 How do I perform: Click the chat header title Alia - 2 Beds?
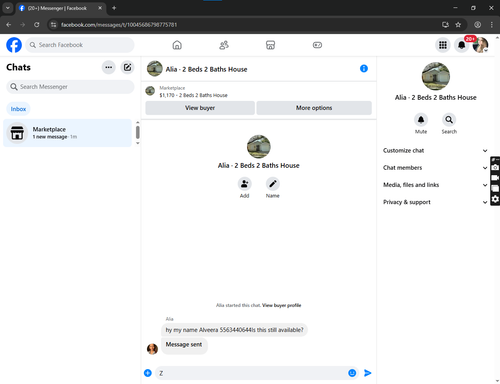(206, 69)
